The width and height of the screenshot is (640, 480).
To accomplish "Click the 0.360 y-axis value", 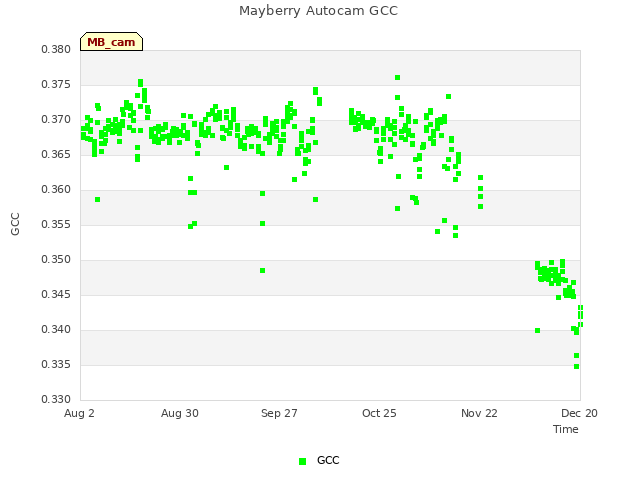I will (56, 190).
